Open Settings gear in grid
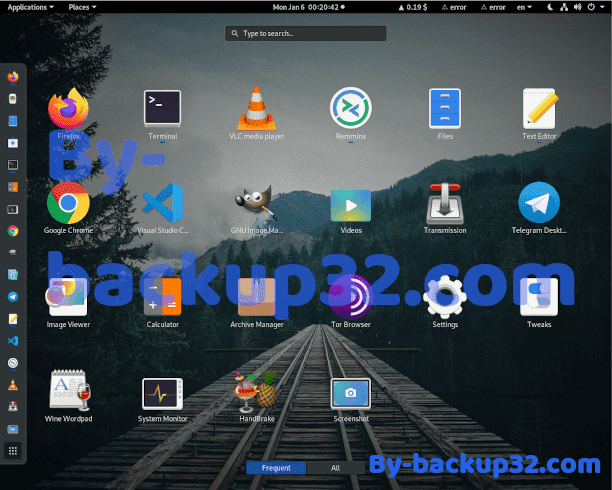The height and width of the screenshot is (490, 612). tap(445, 297)
